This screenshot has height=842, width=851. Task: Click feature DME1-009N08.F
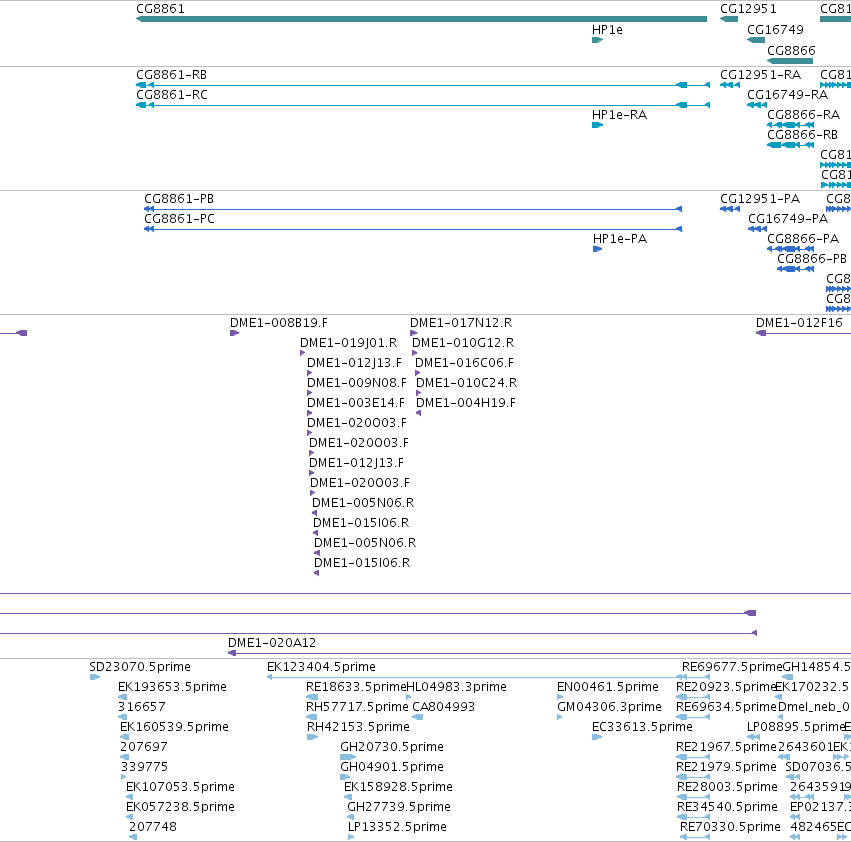click(x=357, y=383)
